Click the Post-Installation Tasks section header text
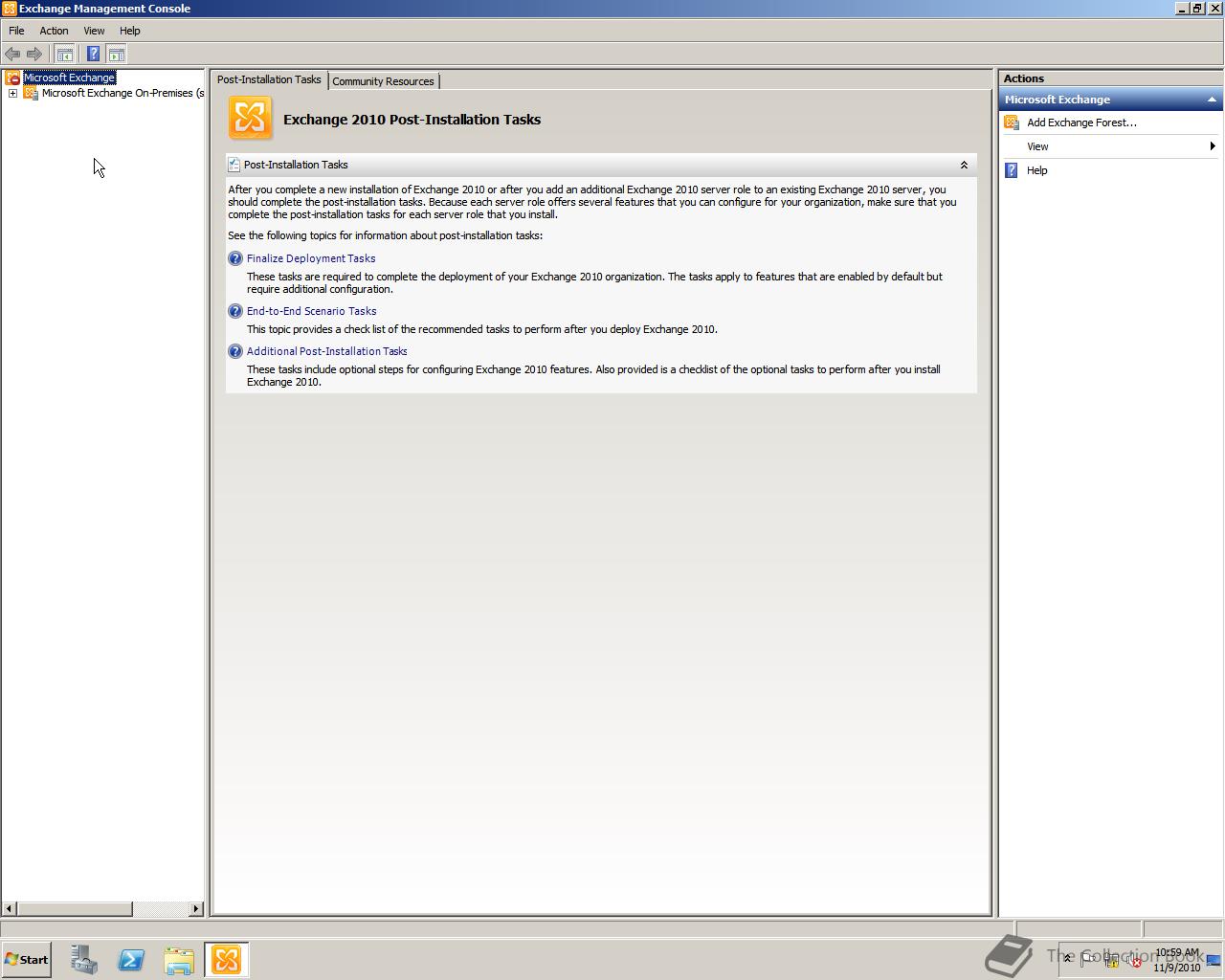The height and width of the screenshot is (980, 1225). (296, 165)
